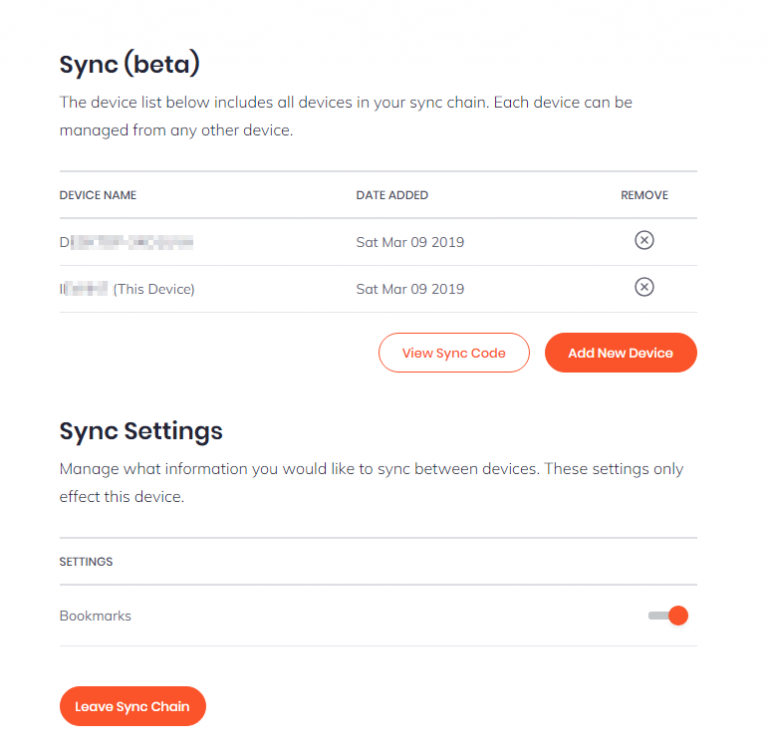The image size is (768, 751).
Task: Click the Sync Settings heading
Action: point(141,431)
